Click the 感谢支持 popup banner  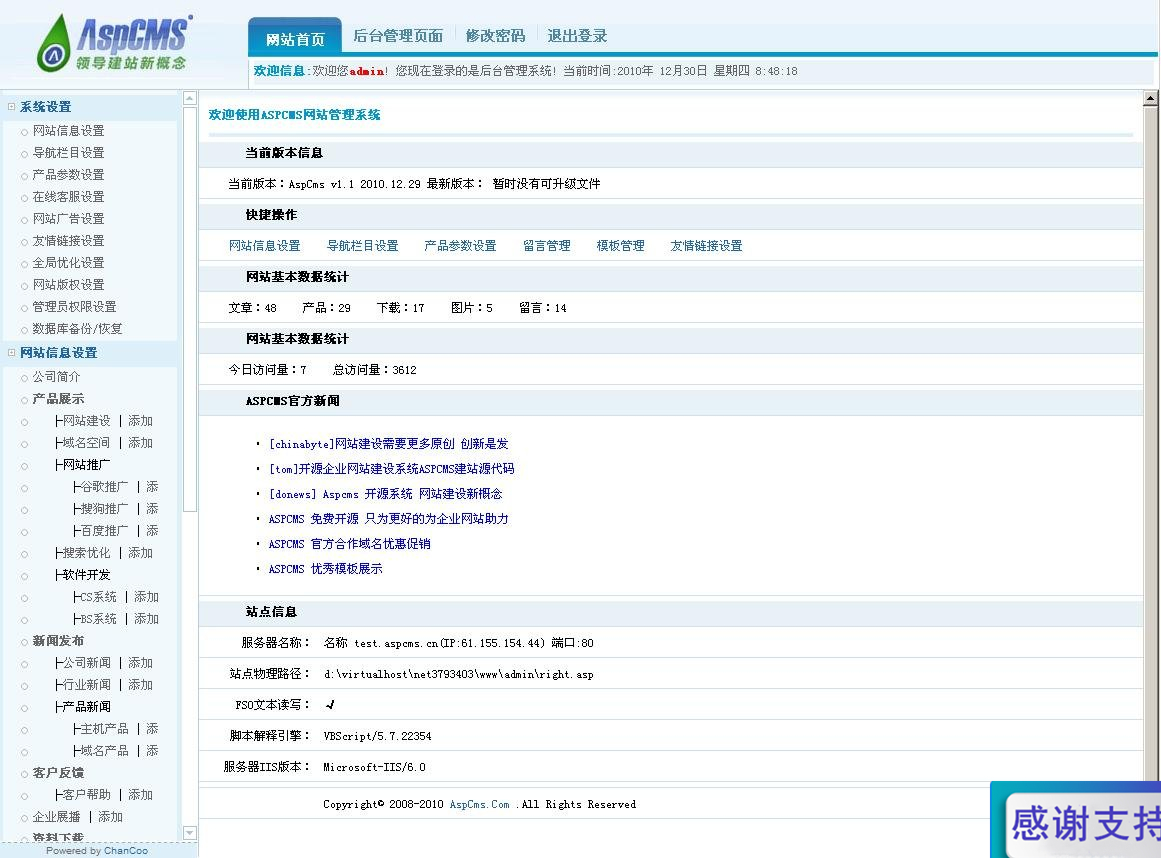1076,820
